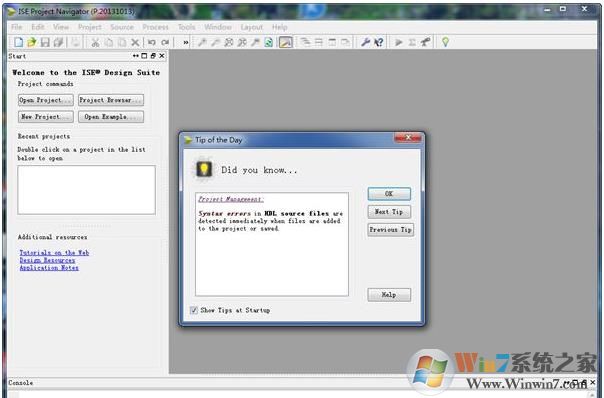Open the Tools menu

point(186,27)
